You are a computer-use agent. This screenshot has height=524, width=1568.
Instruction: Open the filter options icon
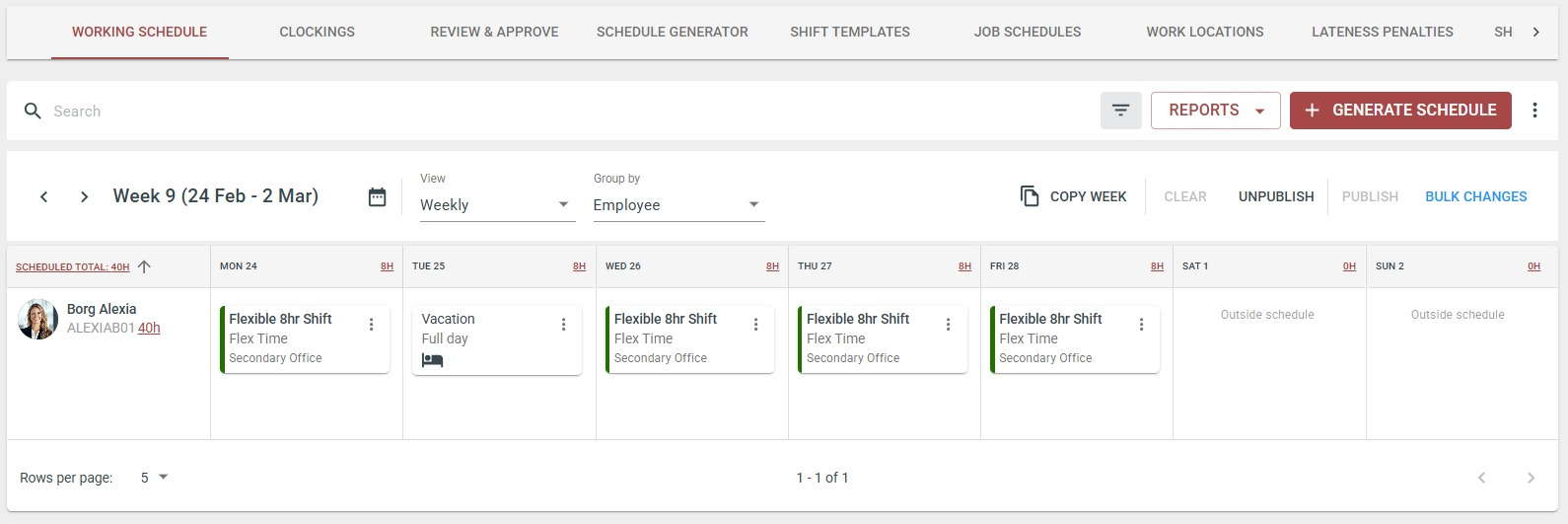[1120, 111]
